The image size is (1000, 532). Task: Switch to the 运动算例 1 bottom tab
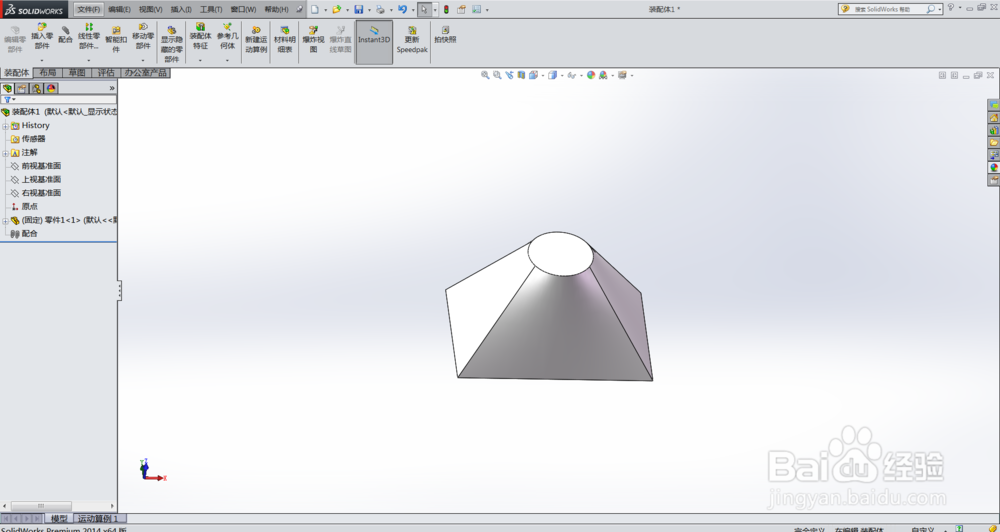tap(99, 519)
